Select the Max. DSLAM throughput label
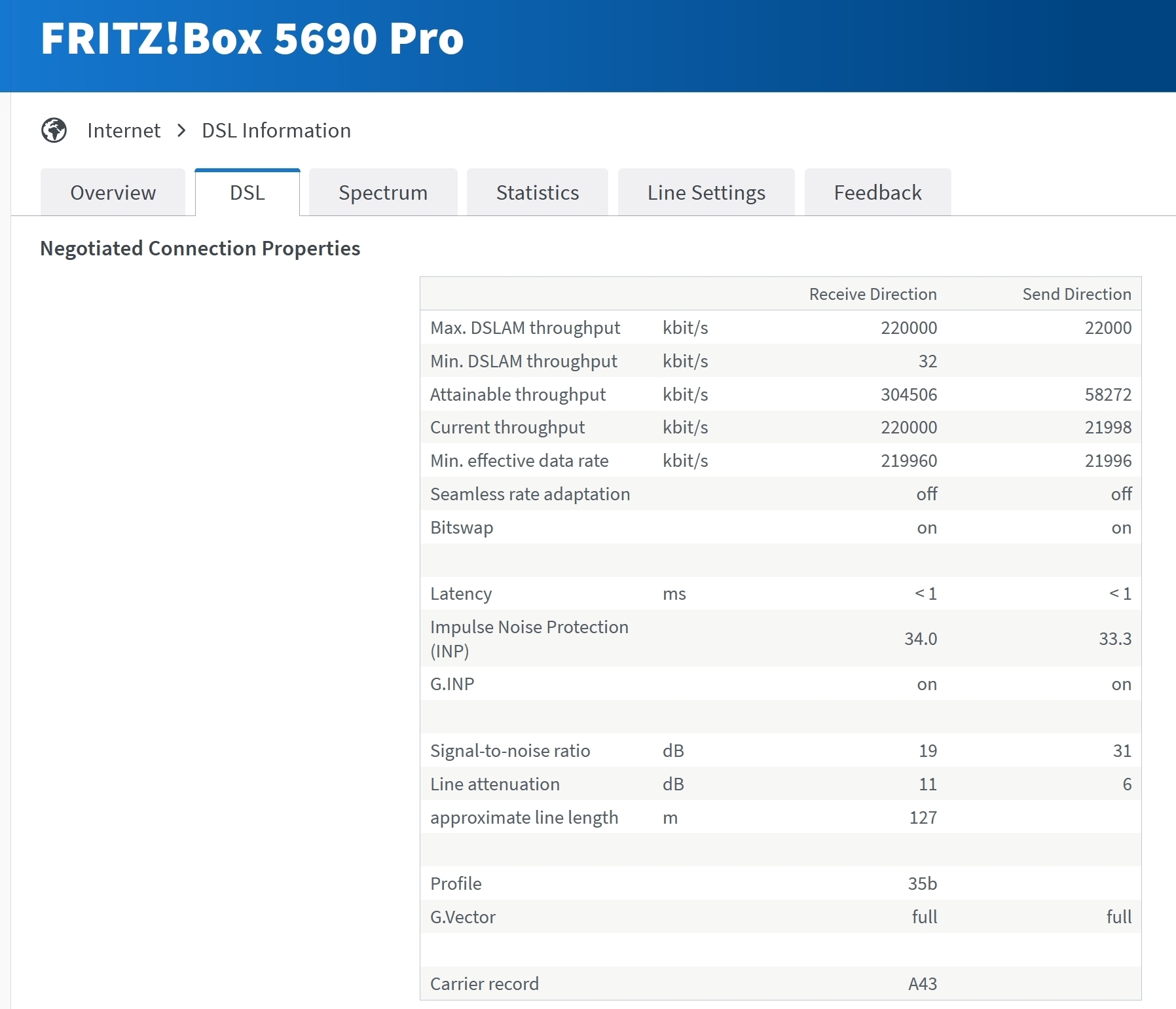Image resolution: width=1176 pixels, height=1009 pixels. coord(525,327)
